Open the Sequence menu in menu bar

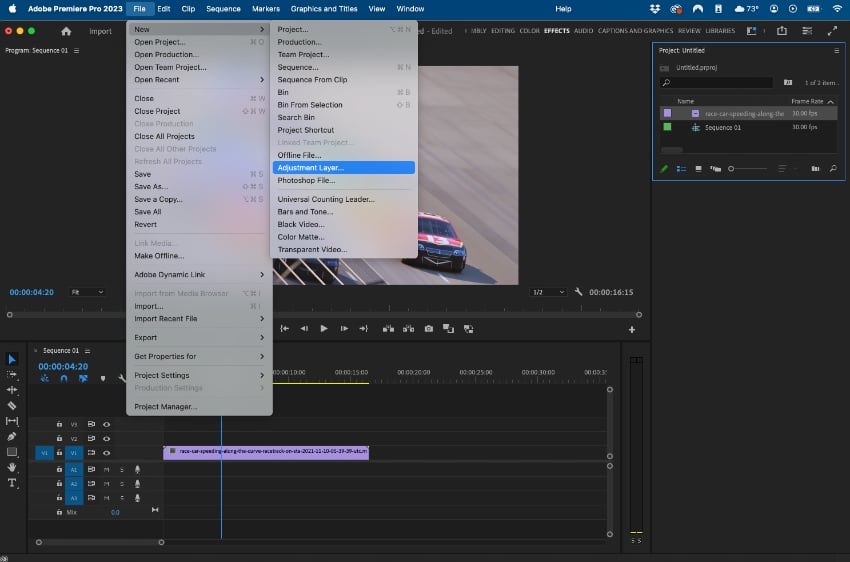pyautogui.click(x=223, y=9)
